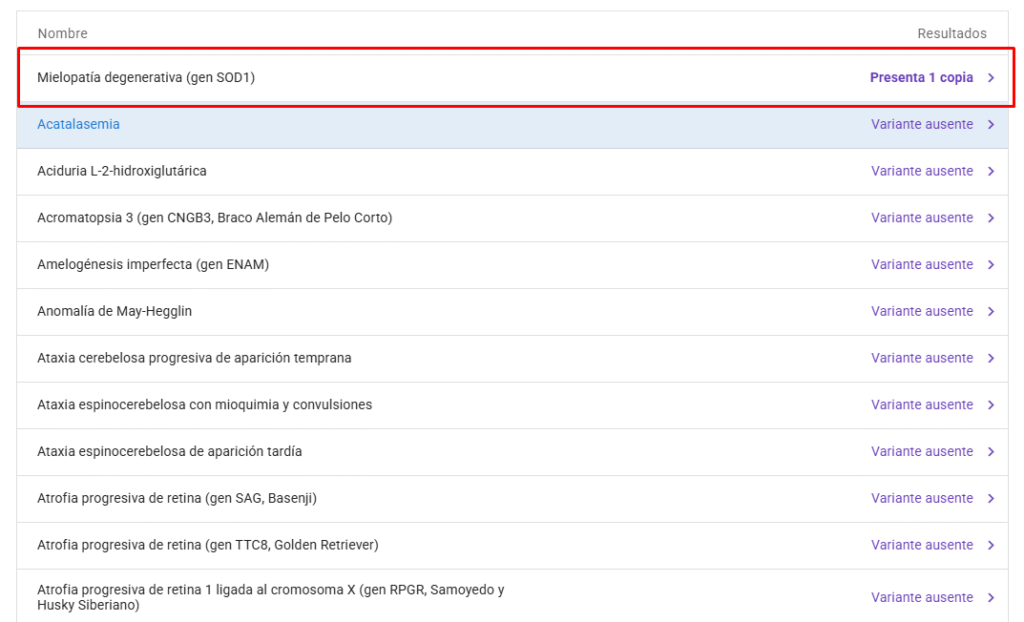Expand arrow for Aciduria L-2-hidroxiglutárica
The width and height of the screenshot is (1024, 622).
click(x=991, y=171)
